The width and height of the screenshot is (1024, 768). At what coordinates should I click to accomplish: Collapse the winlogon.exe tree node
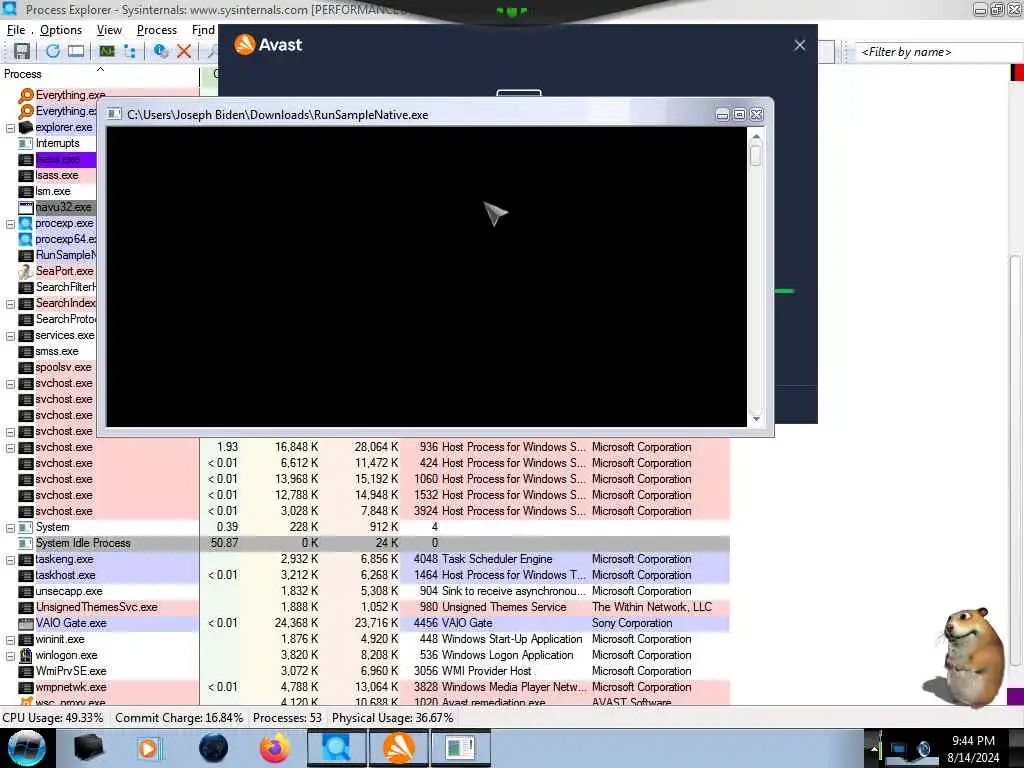click(10, 656)
